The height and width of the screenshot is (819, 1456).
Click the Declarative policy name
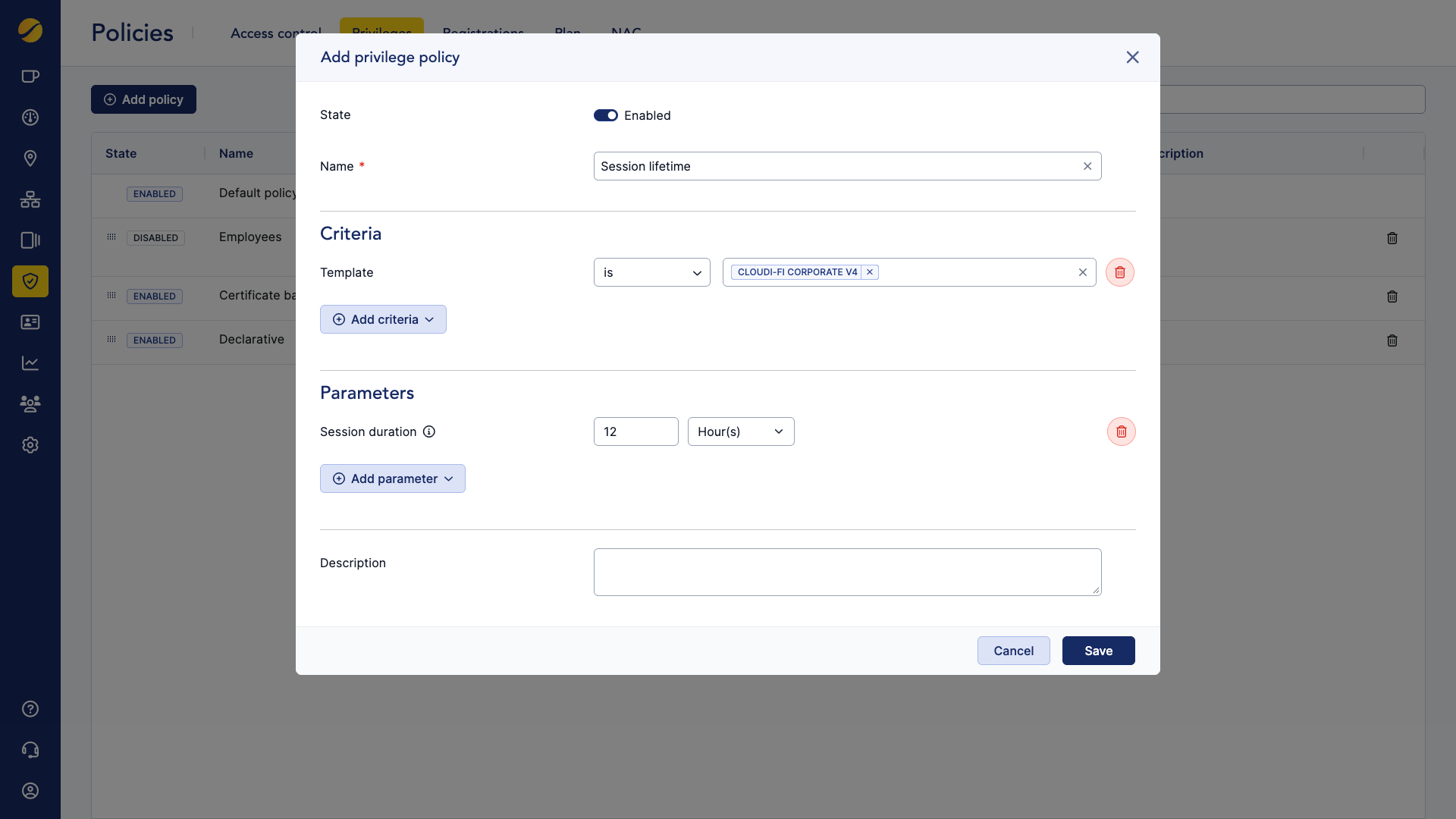(252, 340)
